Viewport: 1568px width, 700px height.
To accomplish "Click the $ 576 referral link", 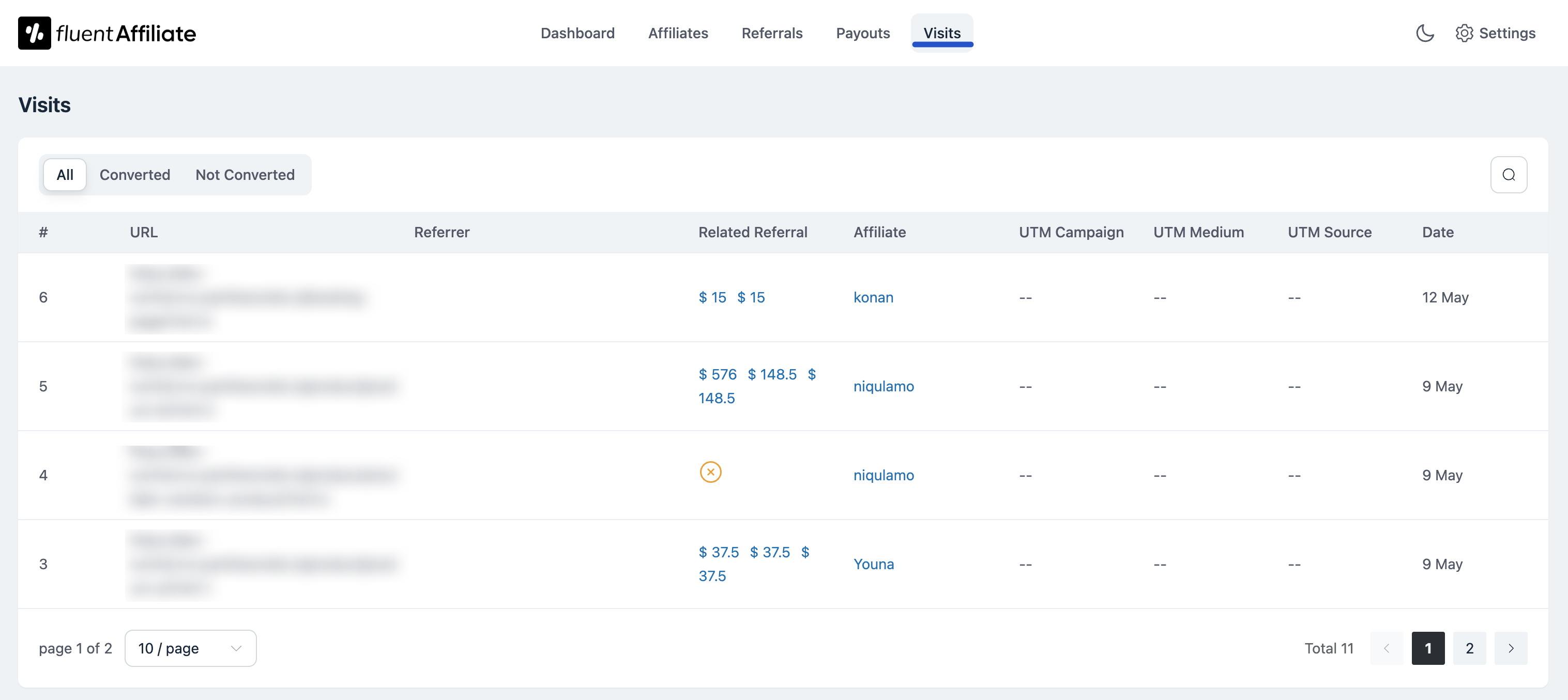I will [718, 374].
